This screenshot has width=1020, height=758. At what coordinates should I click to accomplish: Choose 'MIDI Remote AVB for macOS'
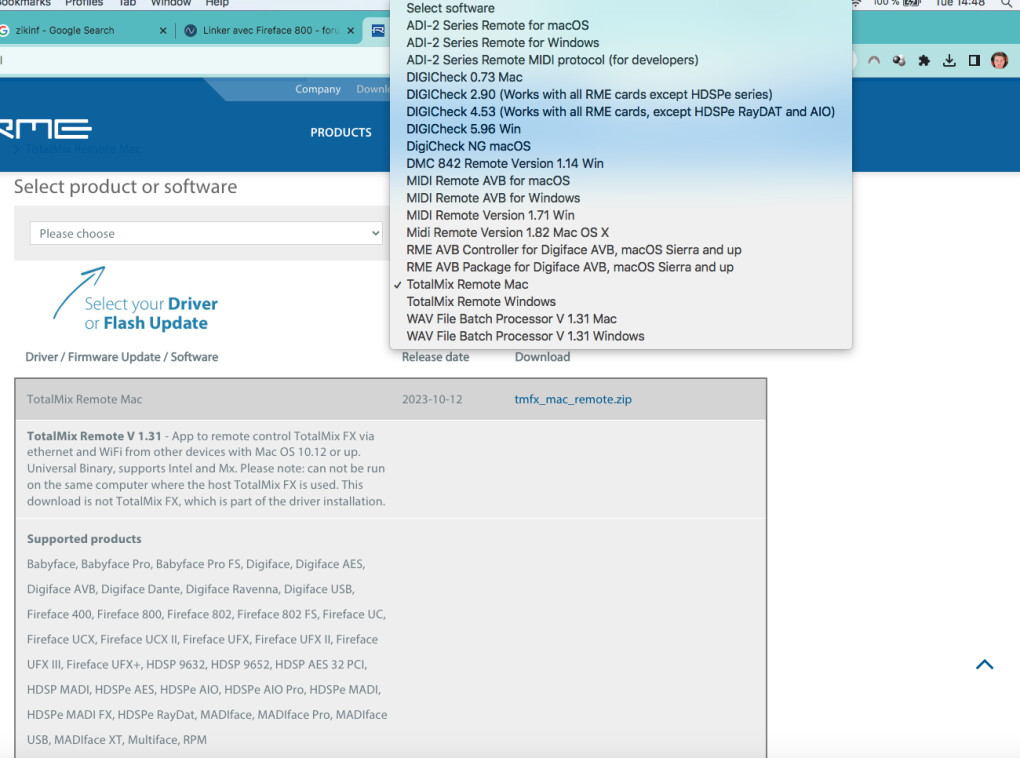[x=488, y=181]
